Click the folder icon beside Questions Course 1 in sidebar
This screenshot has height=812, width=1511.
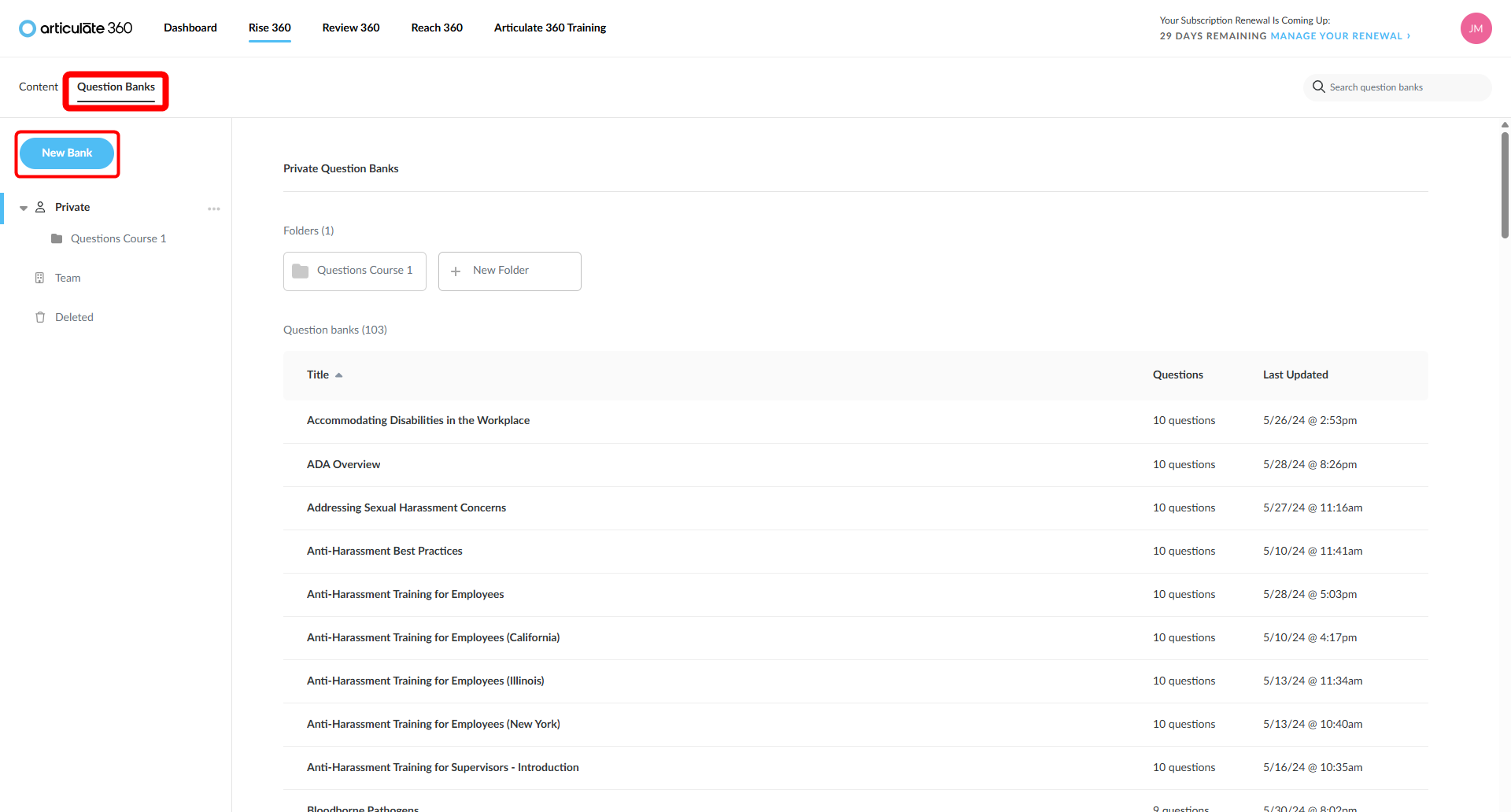57,238
